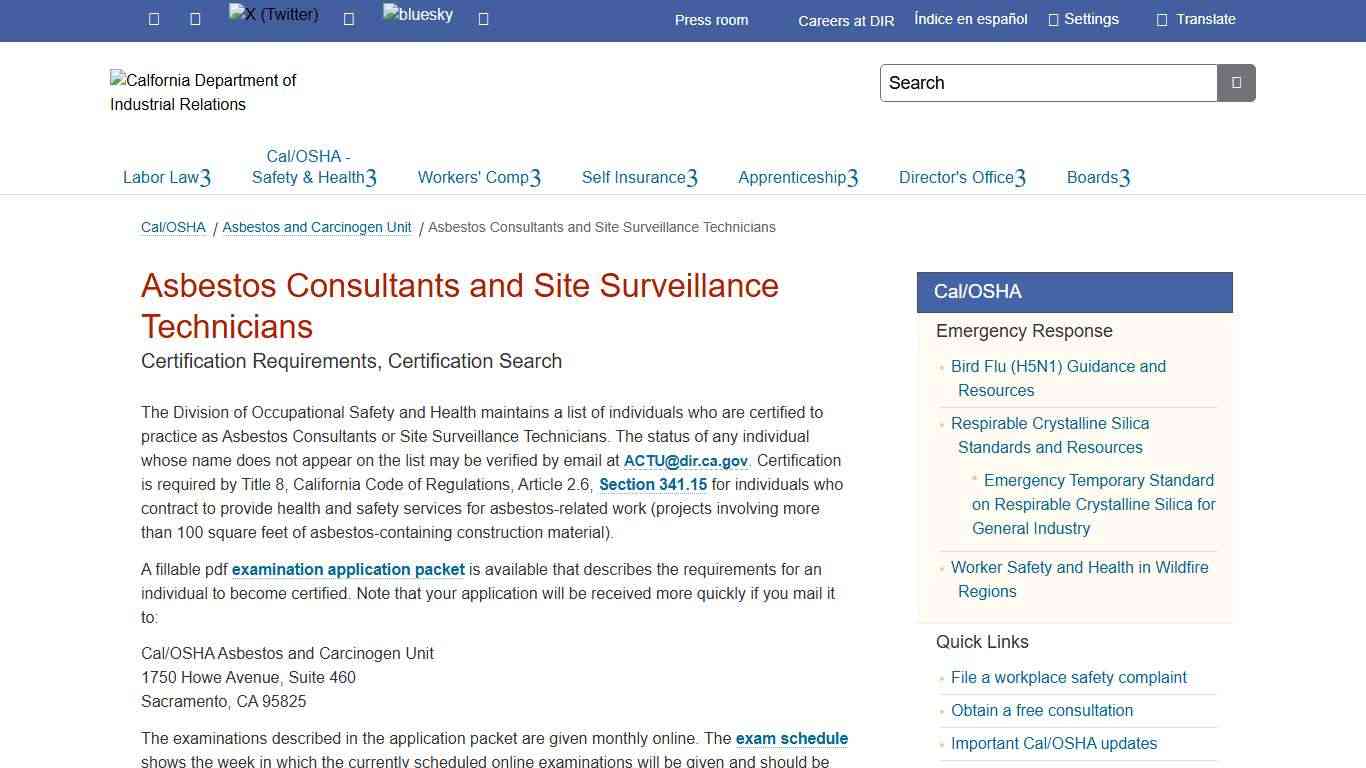Expand the Labor Law navigation dropdown

click(x=166, y=177)
